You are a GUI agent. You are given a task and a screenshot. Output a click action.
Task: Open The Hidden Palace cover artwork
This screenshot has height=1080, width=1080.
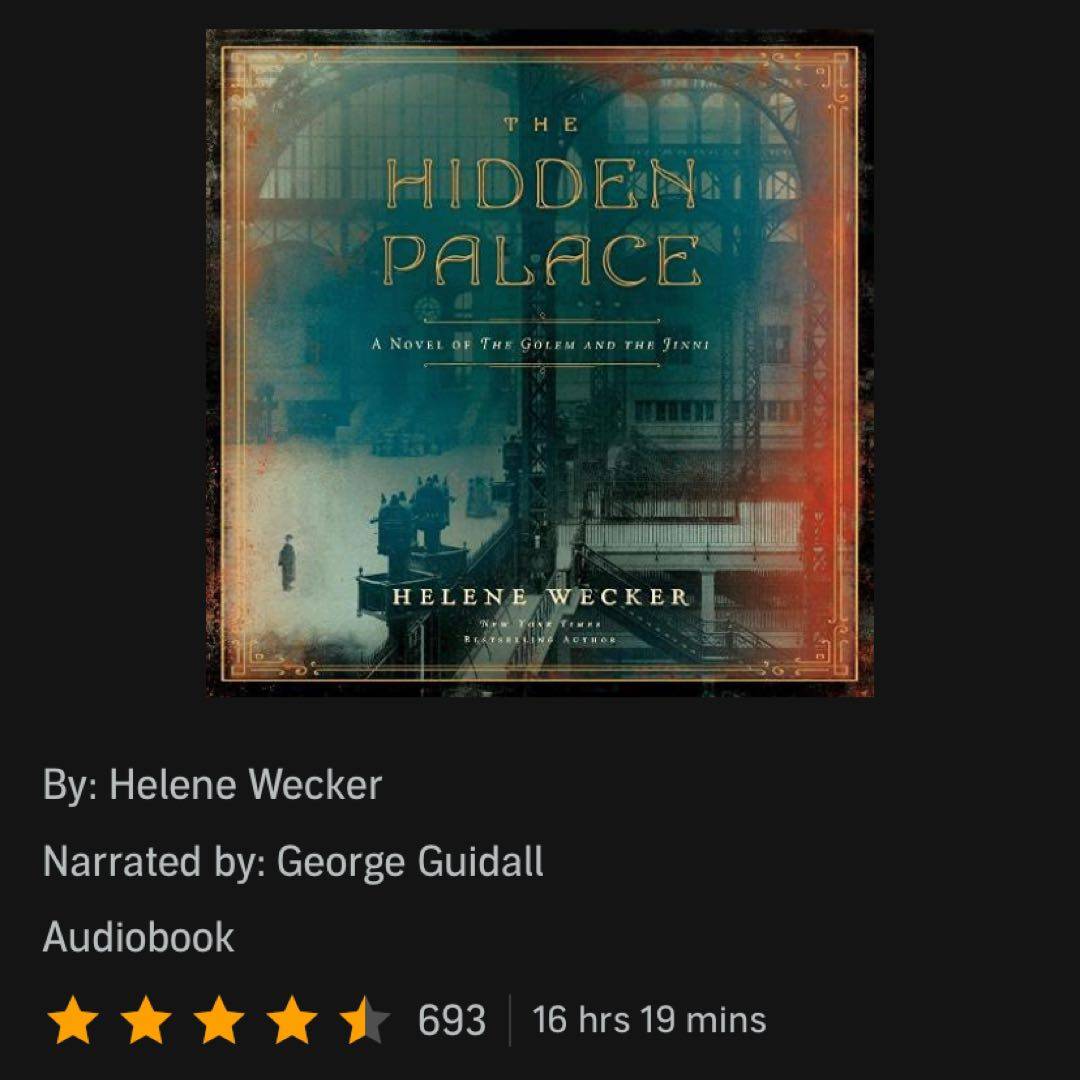[x=540, y=363]
